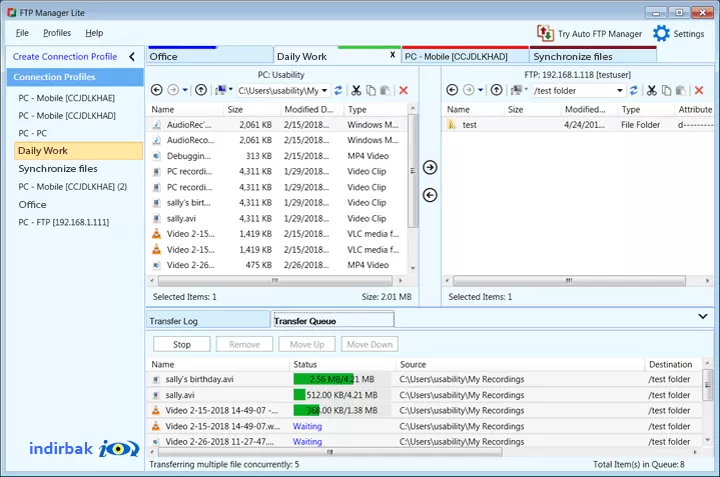Switch to the Transfer Log tab
Screen dimensions: 720x477
(x=208, y=321)
